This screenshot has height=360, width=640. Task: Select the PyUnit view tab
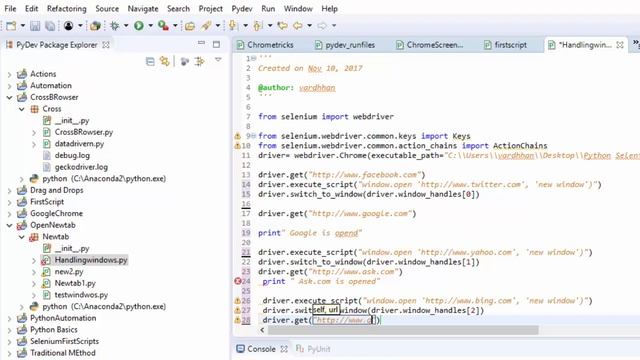point(313,349)
